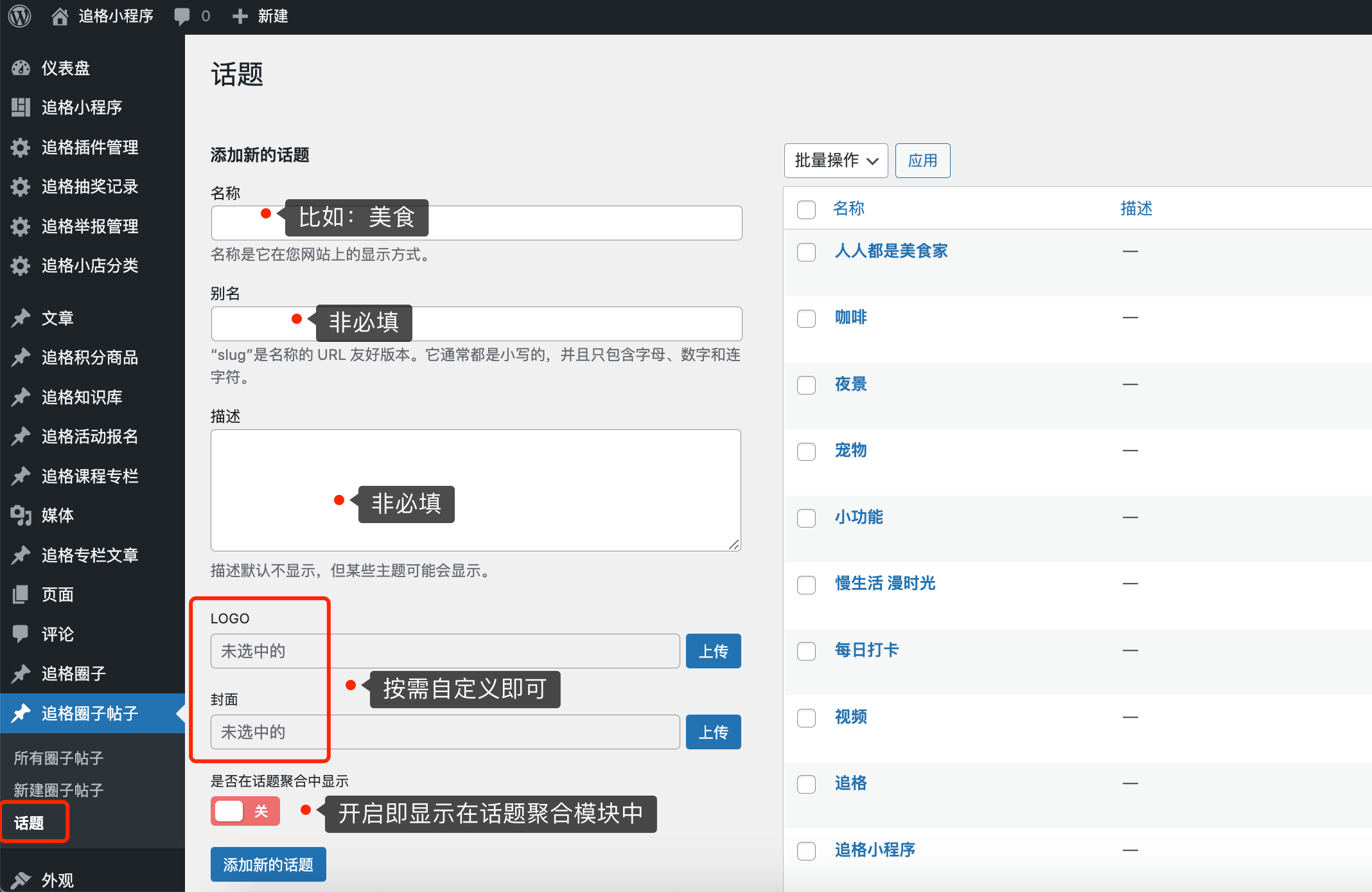The image size is (1372, 892).
Task: Turn on 是否在话题聚合中显示 switch
Action: point(245,811)
